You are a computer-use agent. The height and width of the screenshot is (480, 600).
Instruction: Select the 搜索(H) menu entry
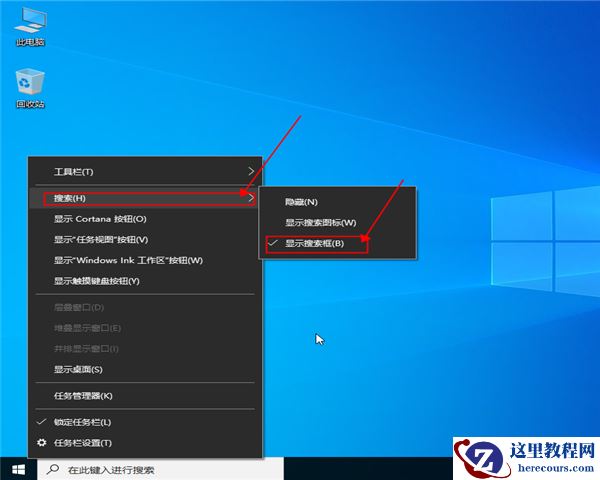click(x=145, y=198)
